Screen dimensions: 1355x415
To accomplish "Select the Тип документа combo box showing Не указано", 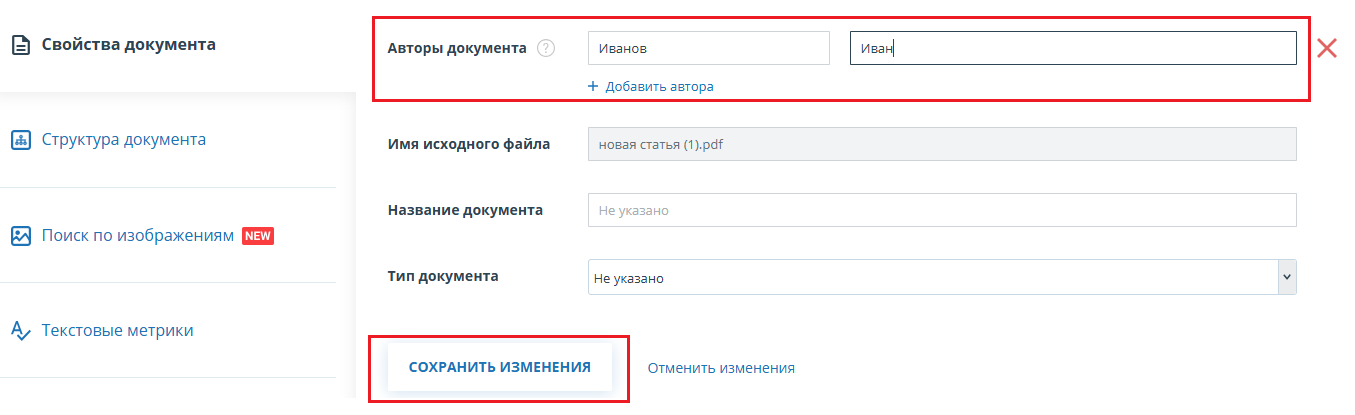I will coord(930,278).
